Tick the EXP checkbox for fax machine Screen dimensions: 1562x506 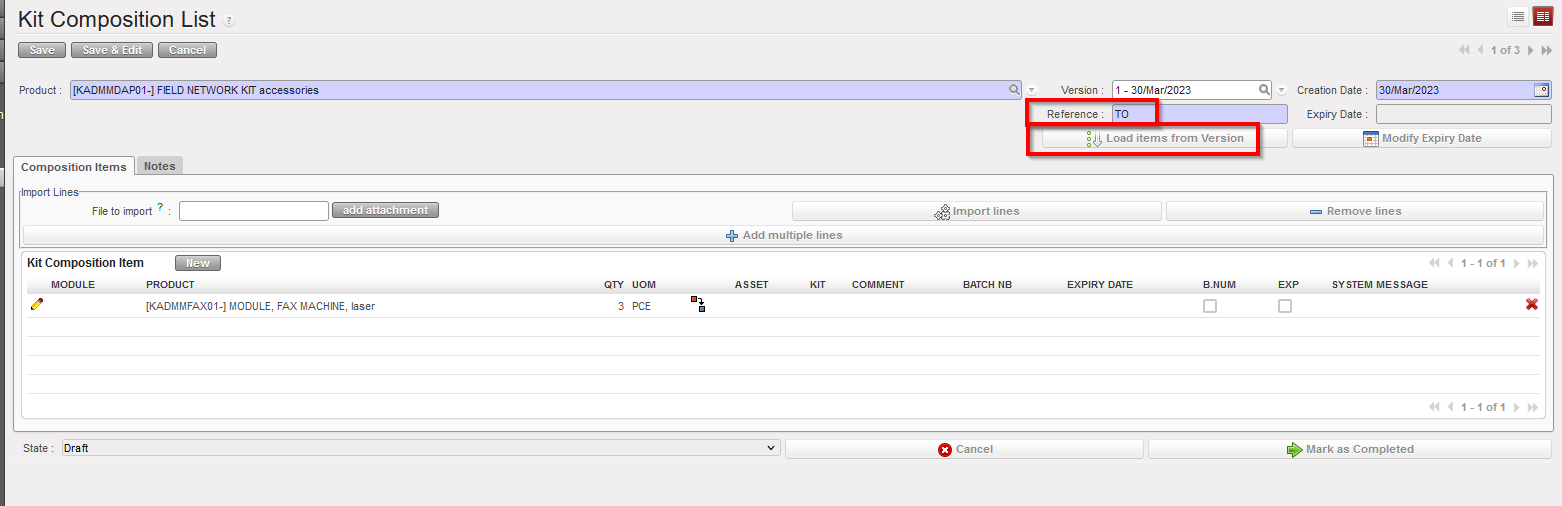point(1285,306)
